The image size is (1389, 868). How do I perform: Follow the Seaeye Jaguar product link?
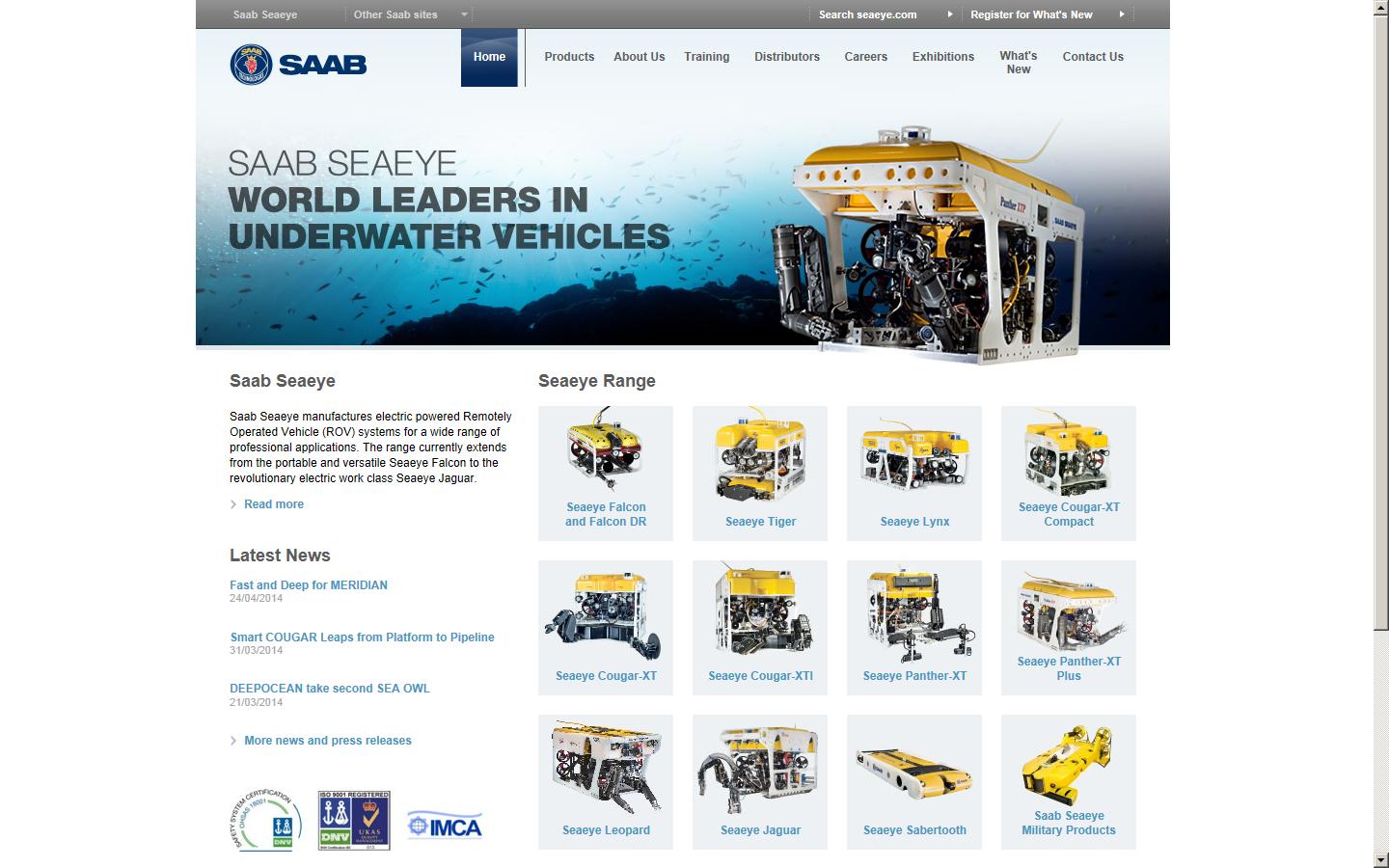pyautogui.click(x=759, y=830)
